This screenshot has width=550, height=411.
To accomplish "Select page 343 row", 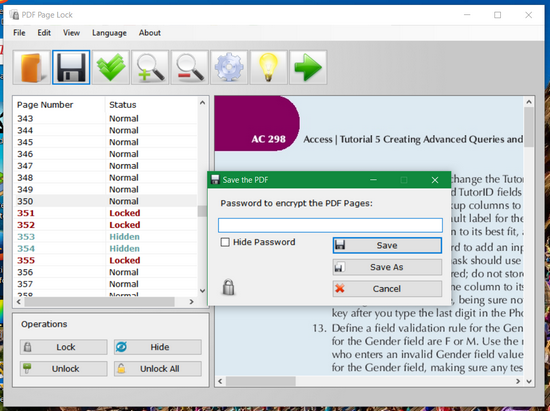I will point(106,119).
